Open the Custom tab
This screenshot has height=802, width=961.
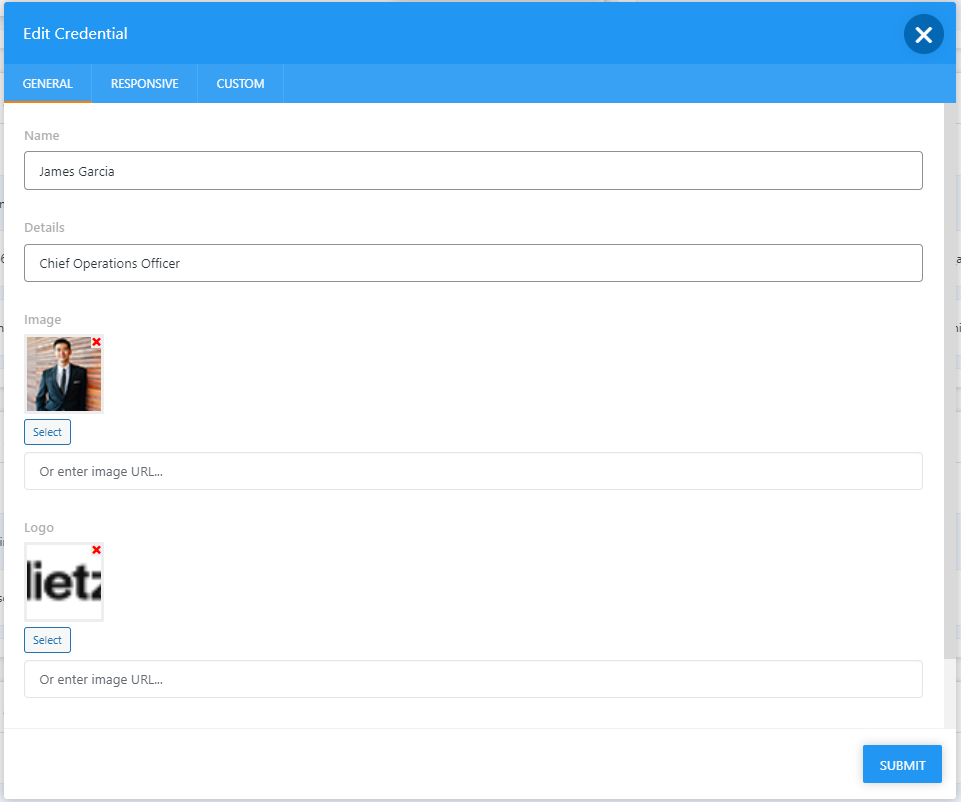(x=240, y=83)
